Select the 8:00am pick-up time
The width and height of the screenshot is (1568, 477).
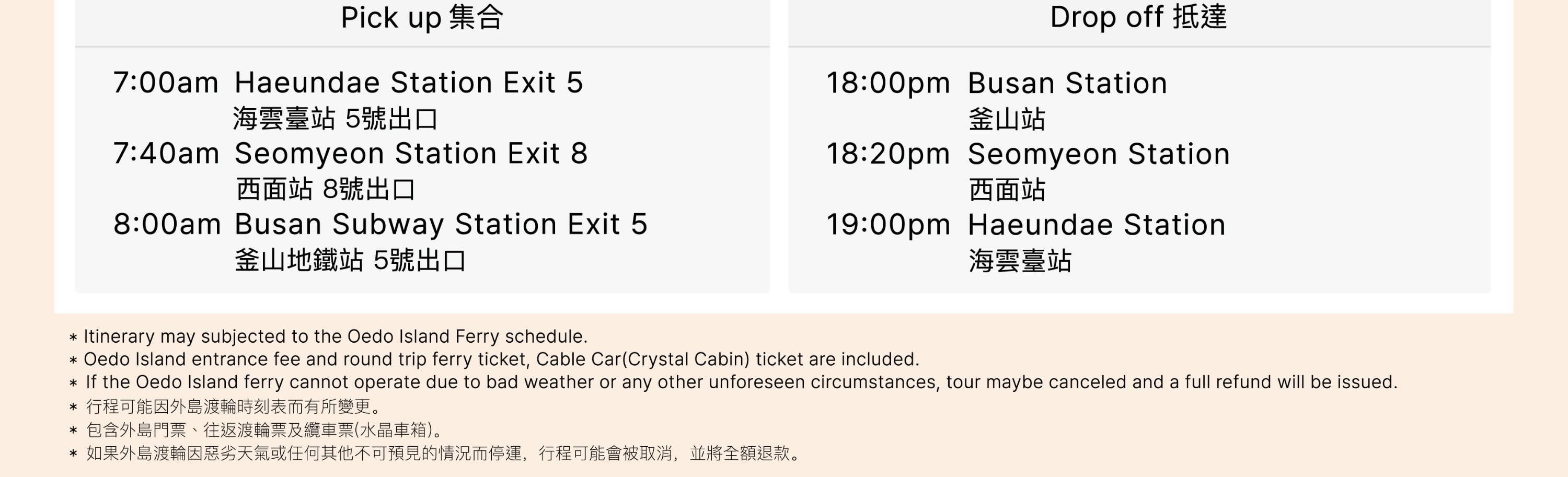(167, 225)
